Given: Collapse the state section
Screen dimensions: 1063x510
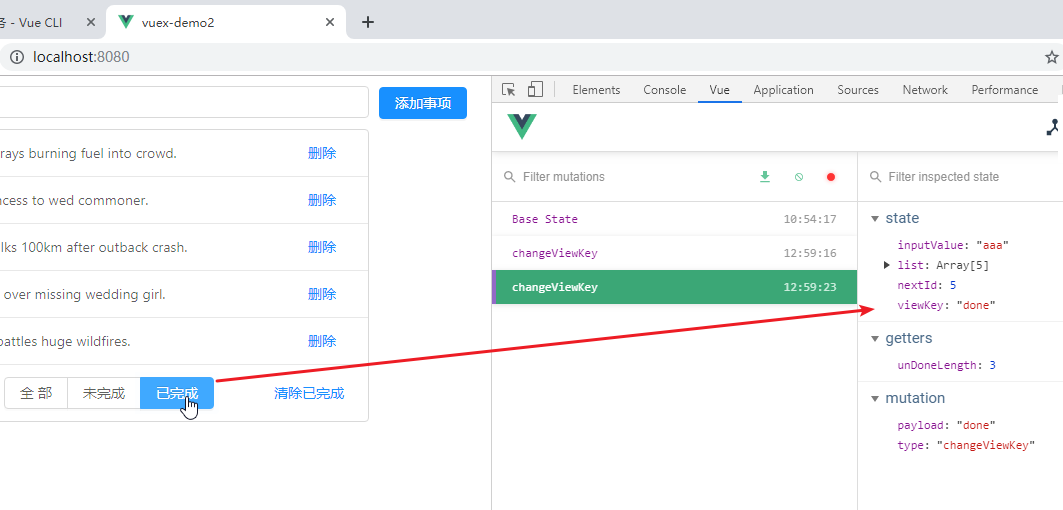Looking at the screenshot, I should (876, 218).
